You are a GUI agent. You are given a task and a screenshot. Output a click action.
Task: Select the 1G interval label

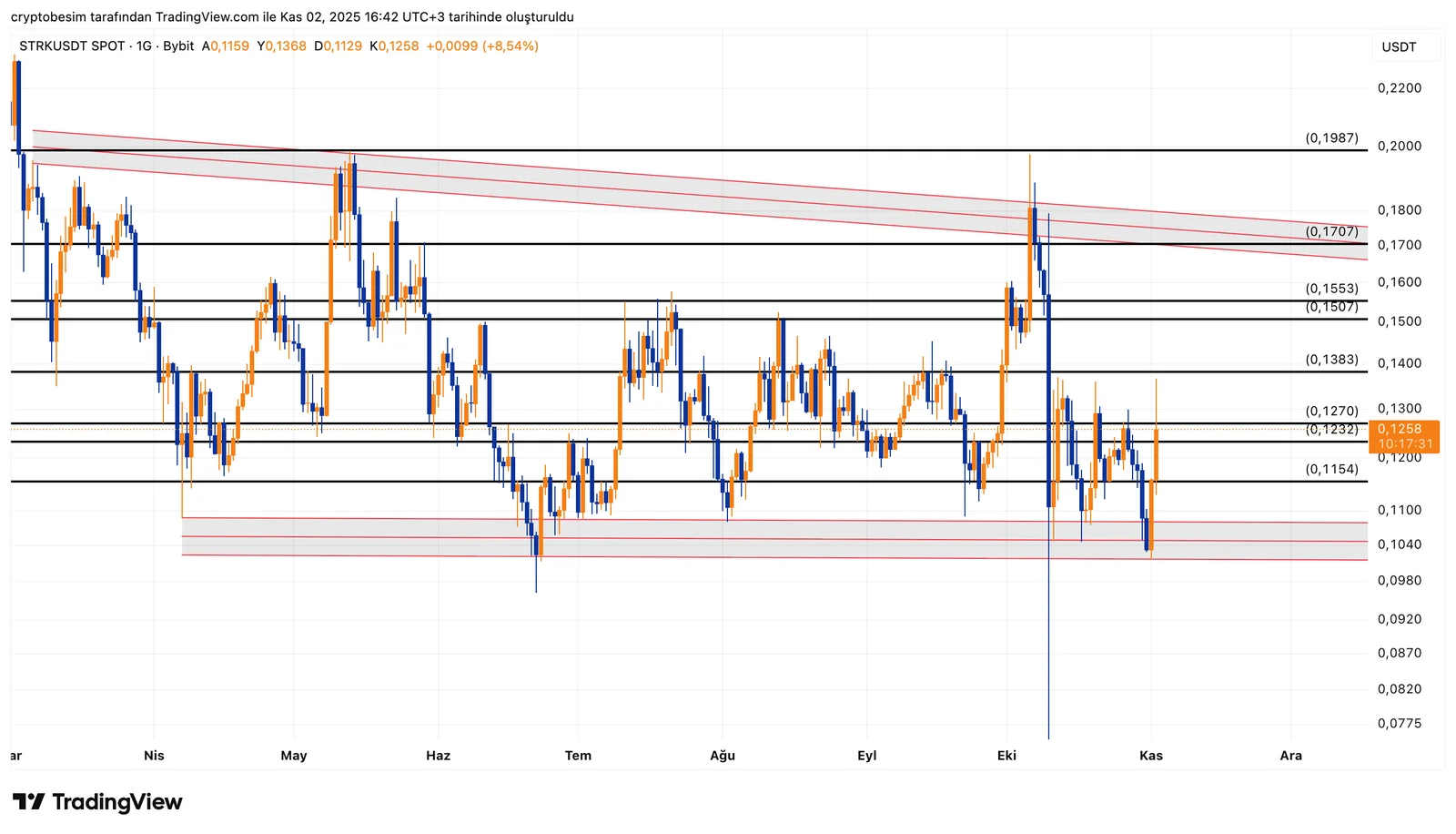[x=144, y=46]
